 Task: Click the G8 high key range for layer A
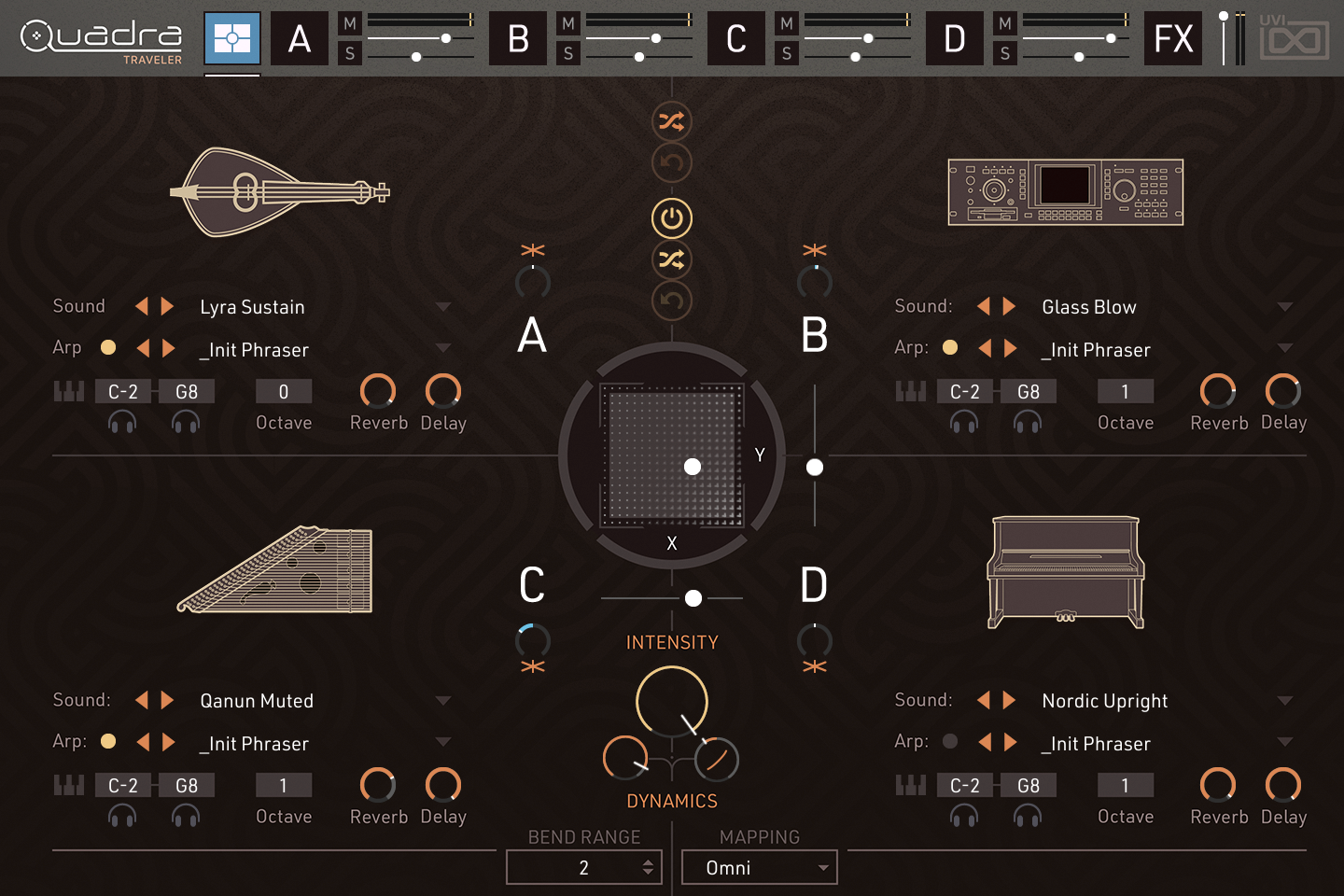coord(186,392)
